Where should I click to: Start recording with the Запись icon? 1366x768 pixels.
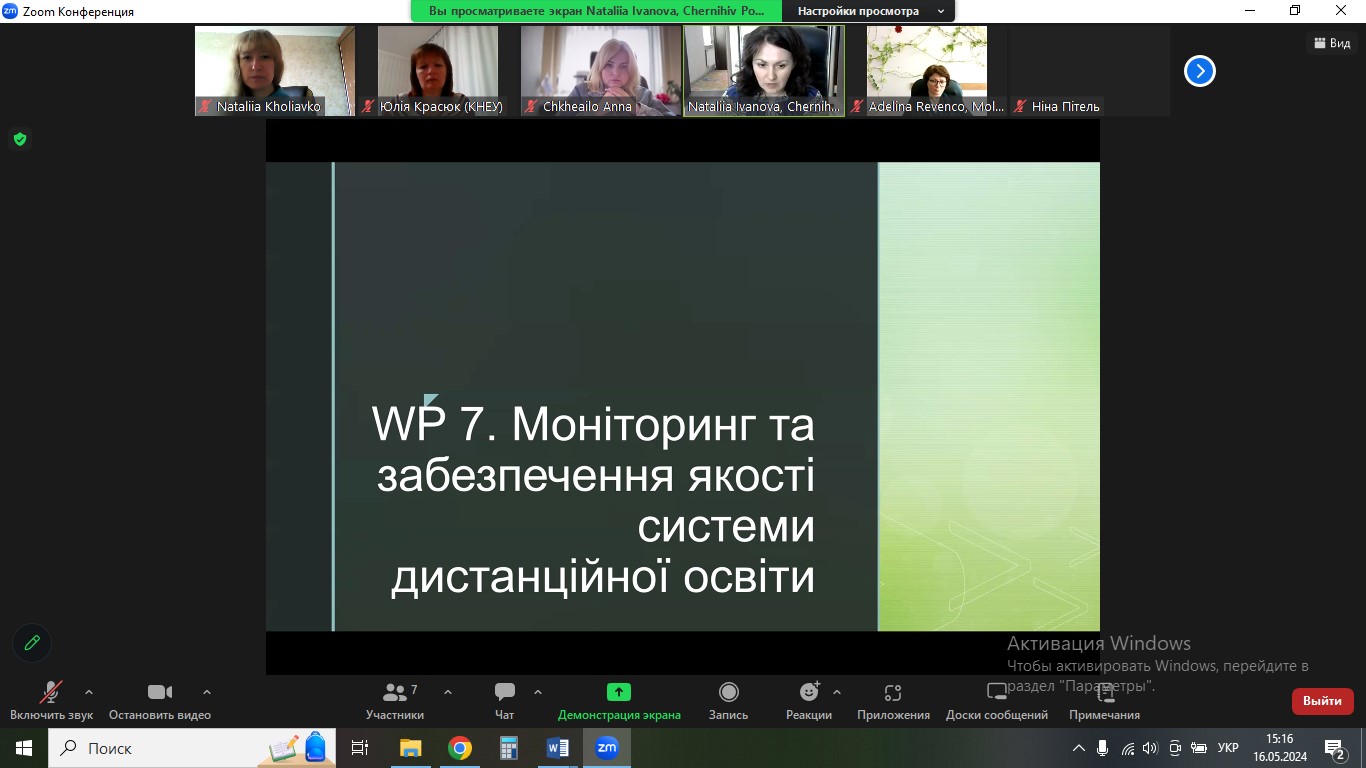729,693
